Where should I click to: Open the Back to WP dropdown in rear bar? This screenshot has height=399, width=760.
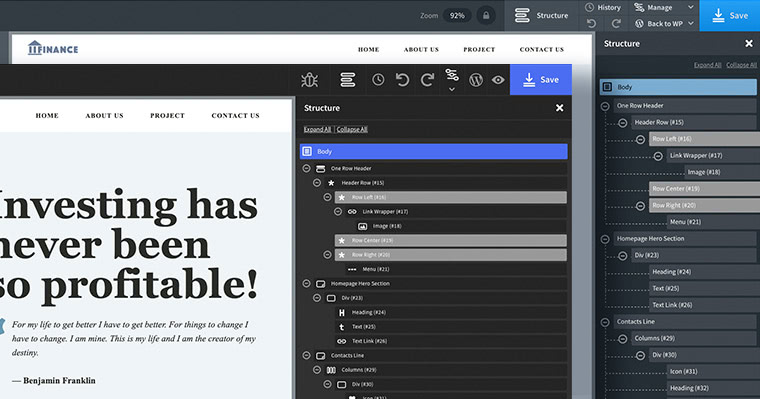(691, 23)
